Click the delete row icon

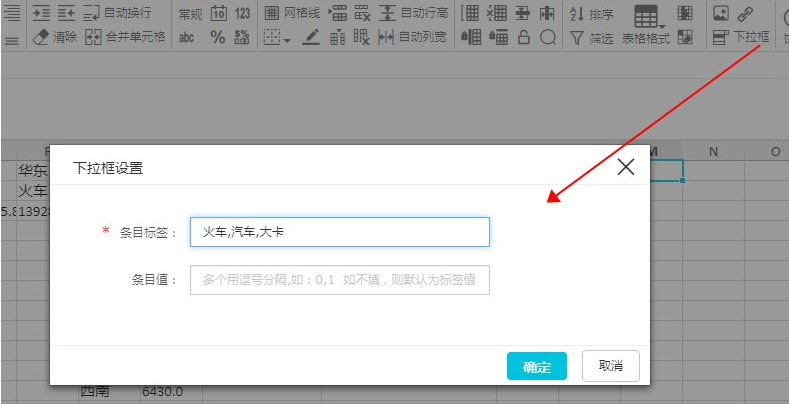pyautogui.click(x=362, y=14)
